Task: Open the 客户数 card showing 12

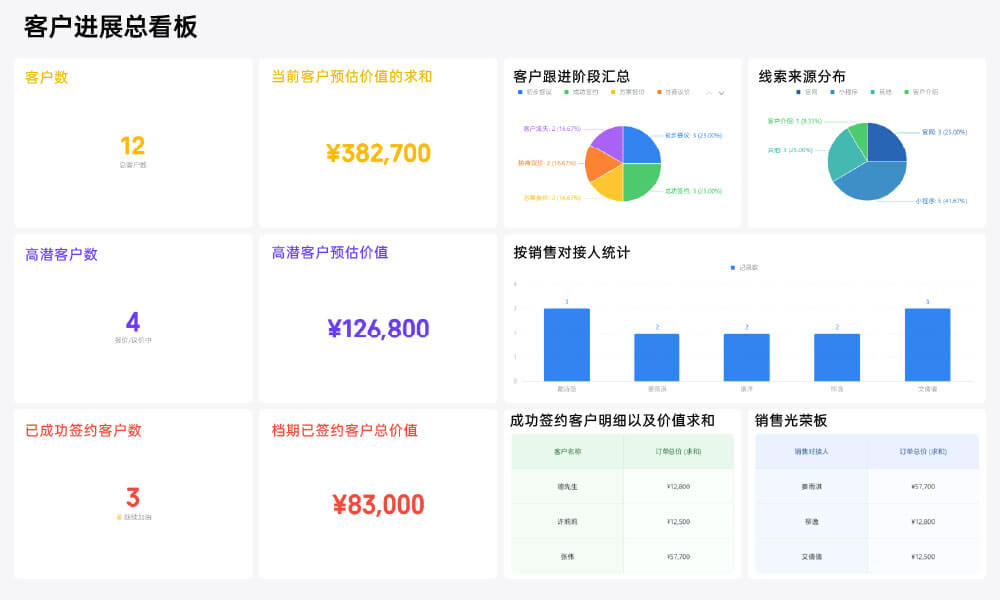Action: point(133,143)
